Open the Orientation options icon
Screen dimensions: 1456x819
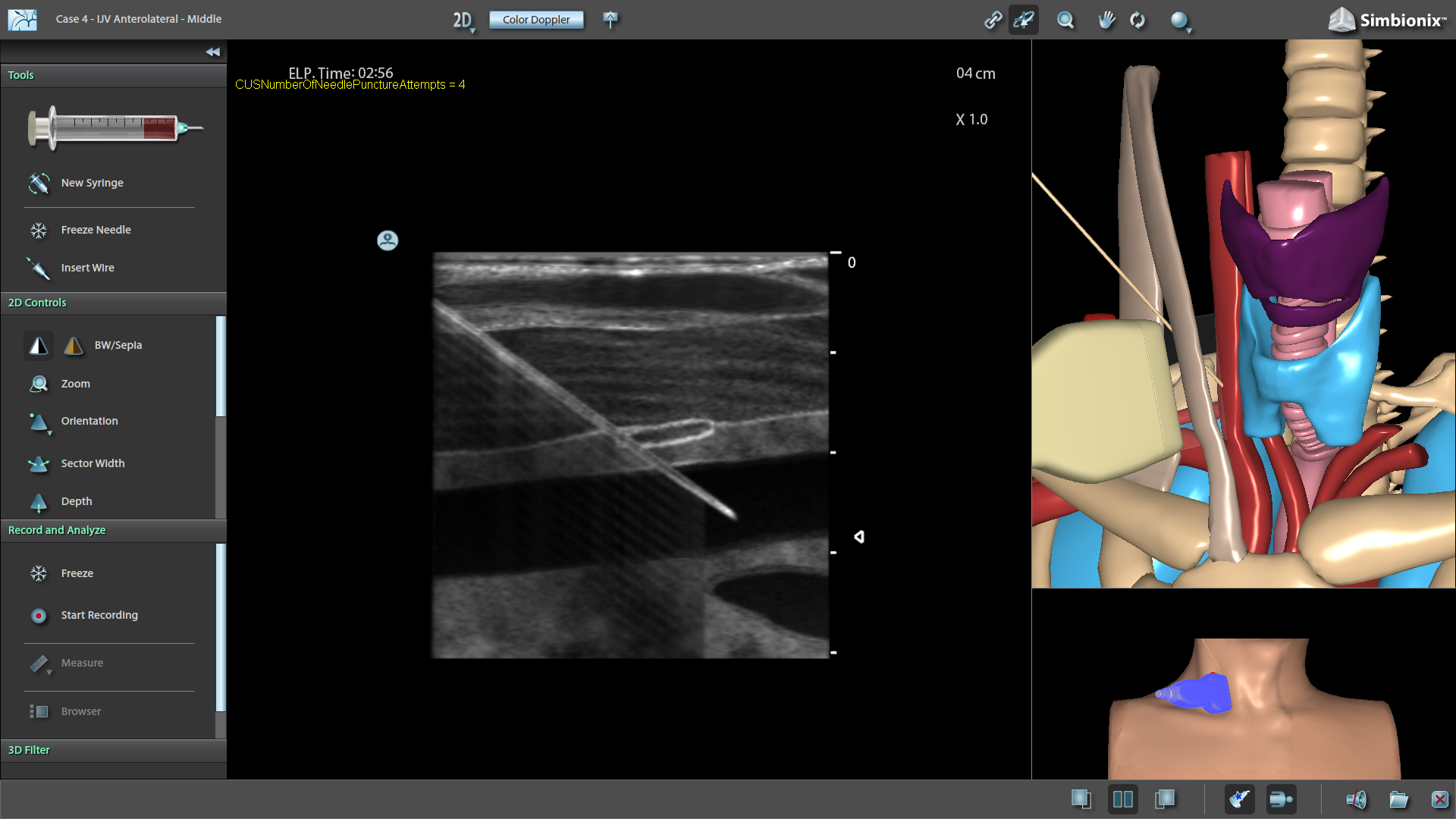pos(39,422)
